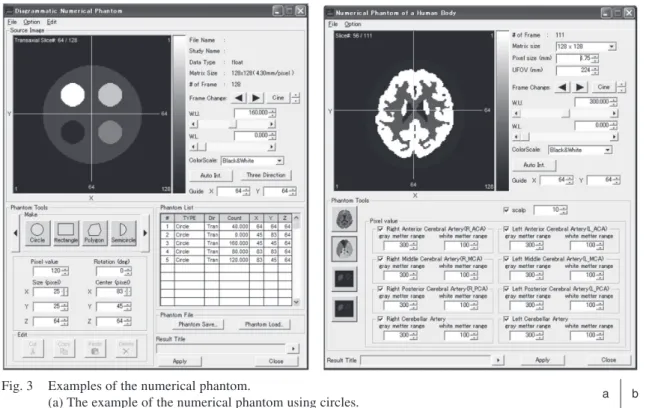Click the Copy edit icon
This screenshot has width=646, height=408.
pyautogui.click(x=64, y=348)
